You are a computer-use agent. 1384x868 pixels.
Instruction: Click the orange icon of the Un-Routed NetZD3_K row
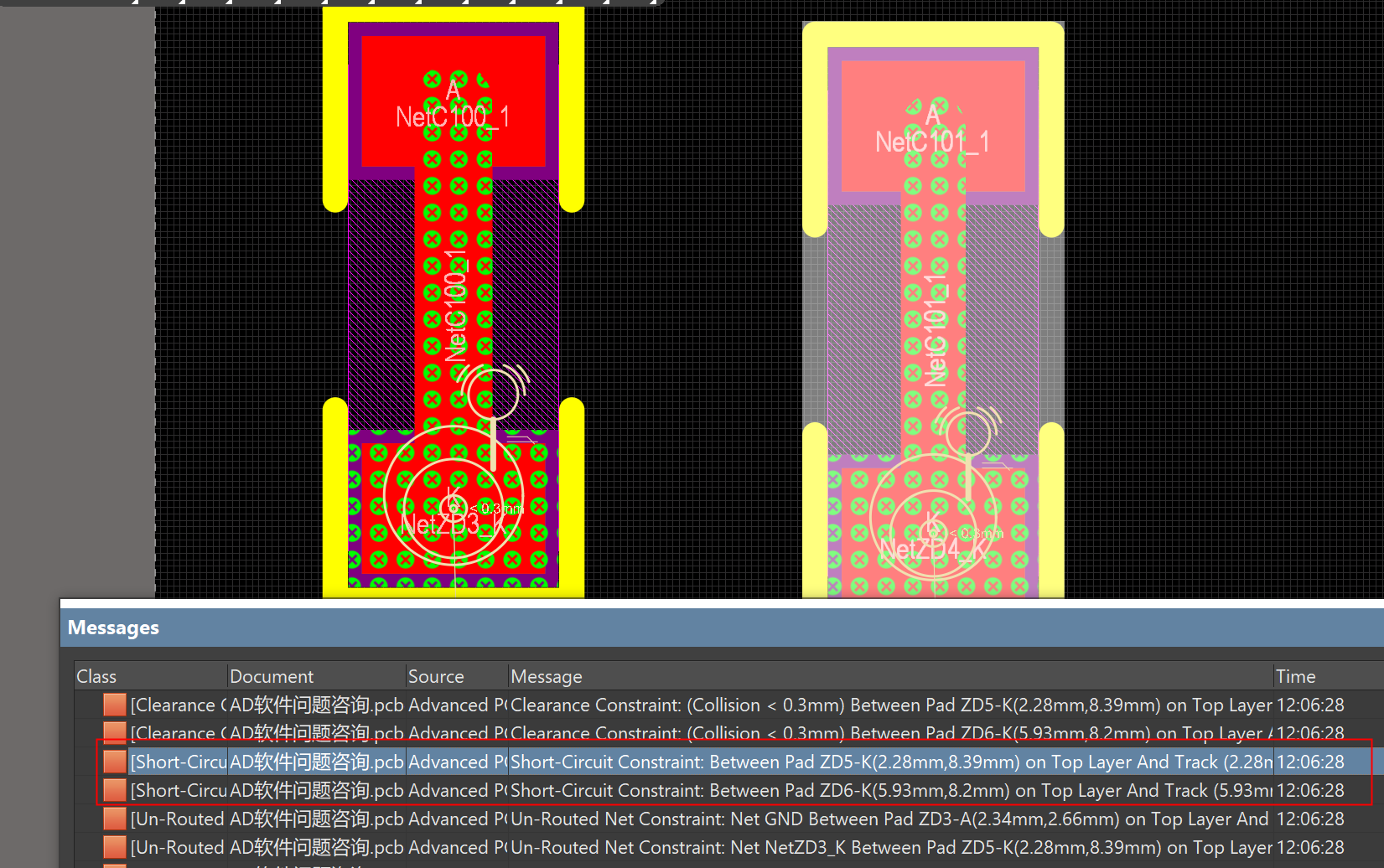(x=115, y=847)
